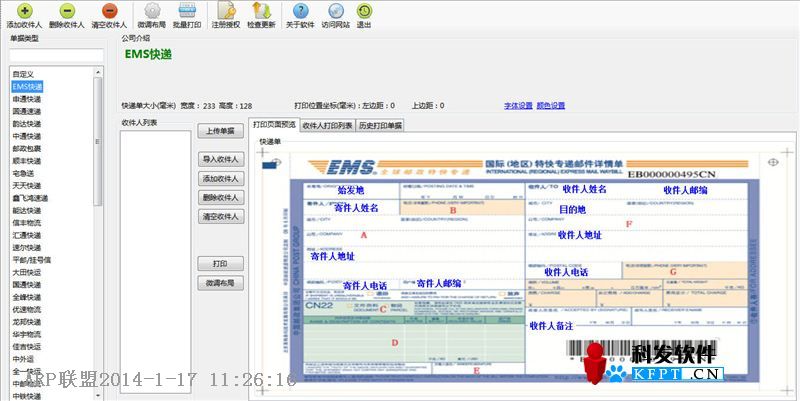
Task: Click the 收件人地址 field on the waybill
Action: click(580, 235)
